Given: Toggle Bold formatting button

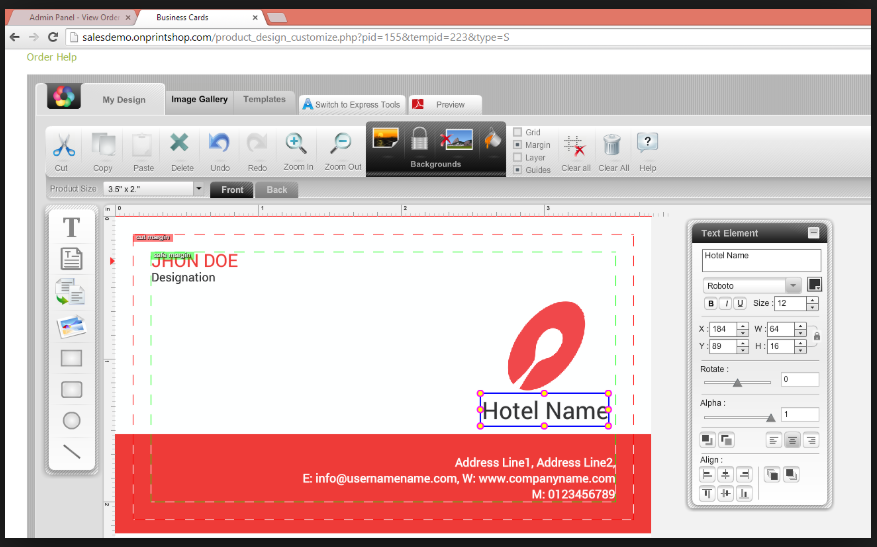Looking at the screenshot, I should [x=711, y=303].
